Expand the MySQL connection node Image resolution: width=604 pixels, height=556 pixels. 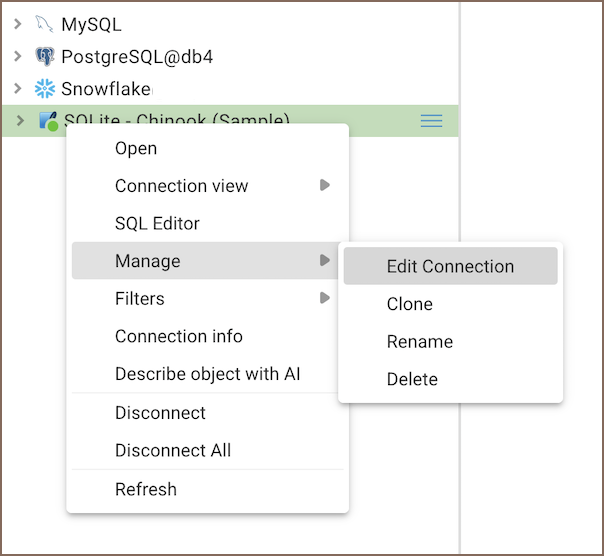[x=17, y=24]
